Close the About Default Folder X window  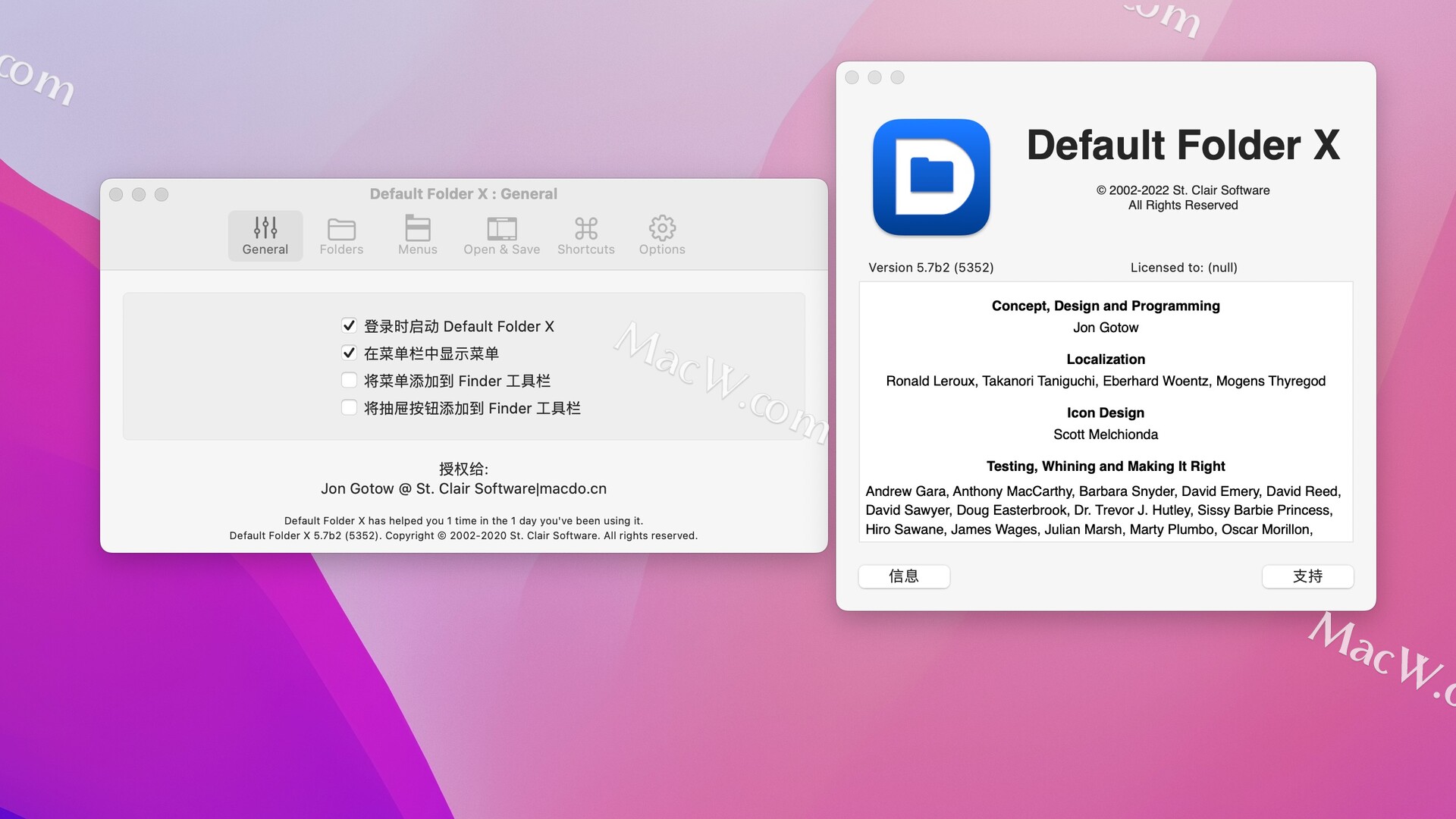tap(852, 77)
